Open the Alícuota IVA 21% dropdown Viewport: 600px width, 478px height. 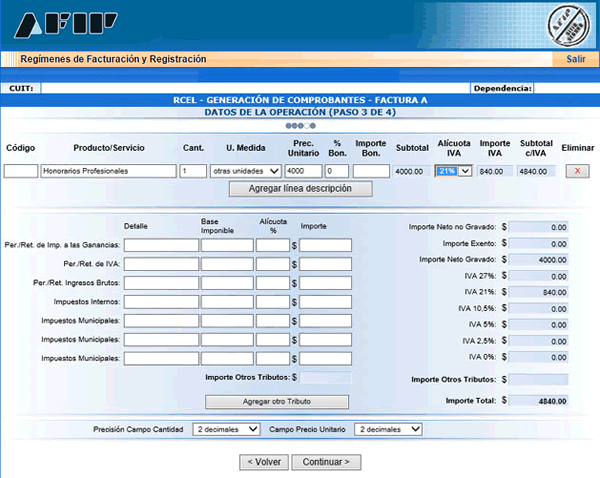click(453, 171)
